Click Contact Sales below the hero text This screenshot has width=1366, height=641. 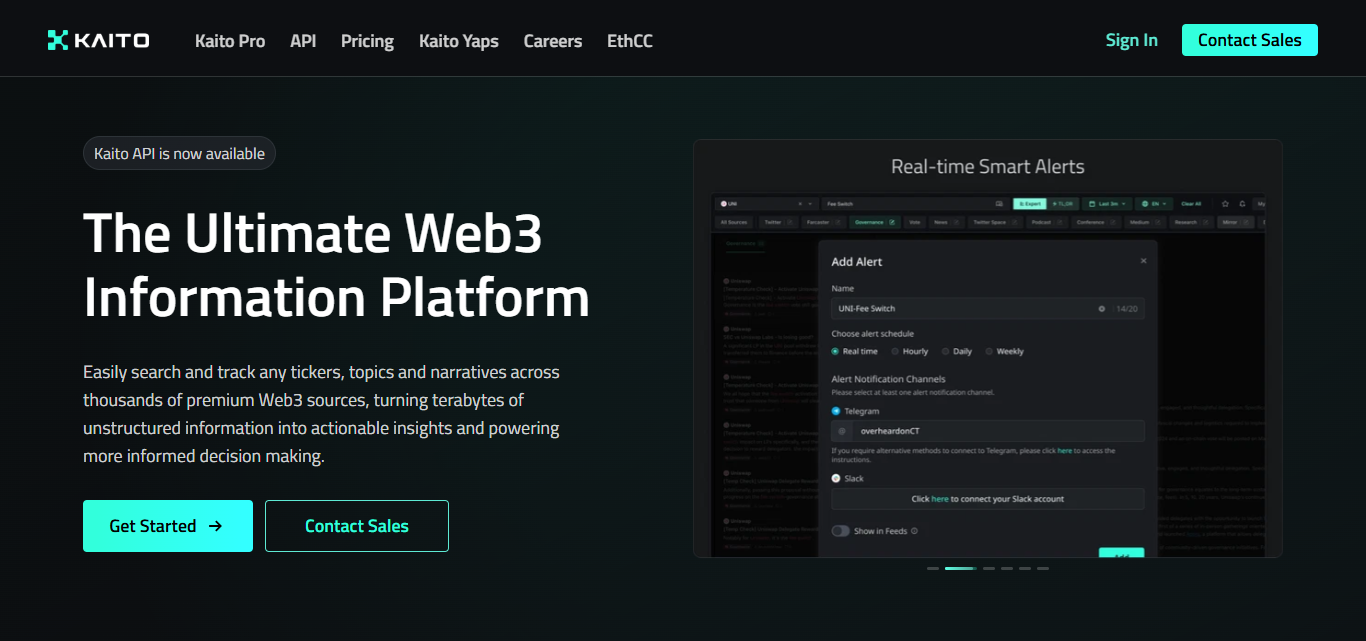(357, 526)
